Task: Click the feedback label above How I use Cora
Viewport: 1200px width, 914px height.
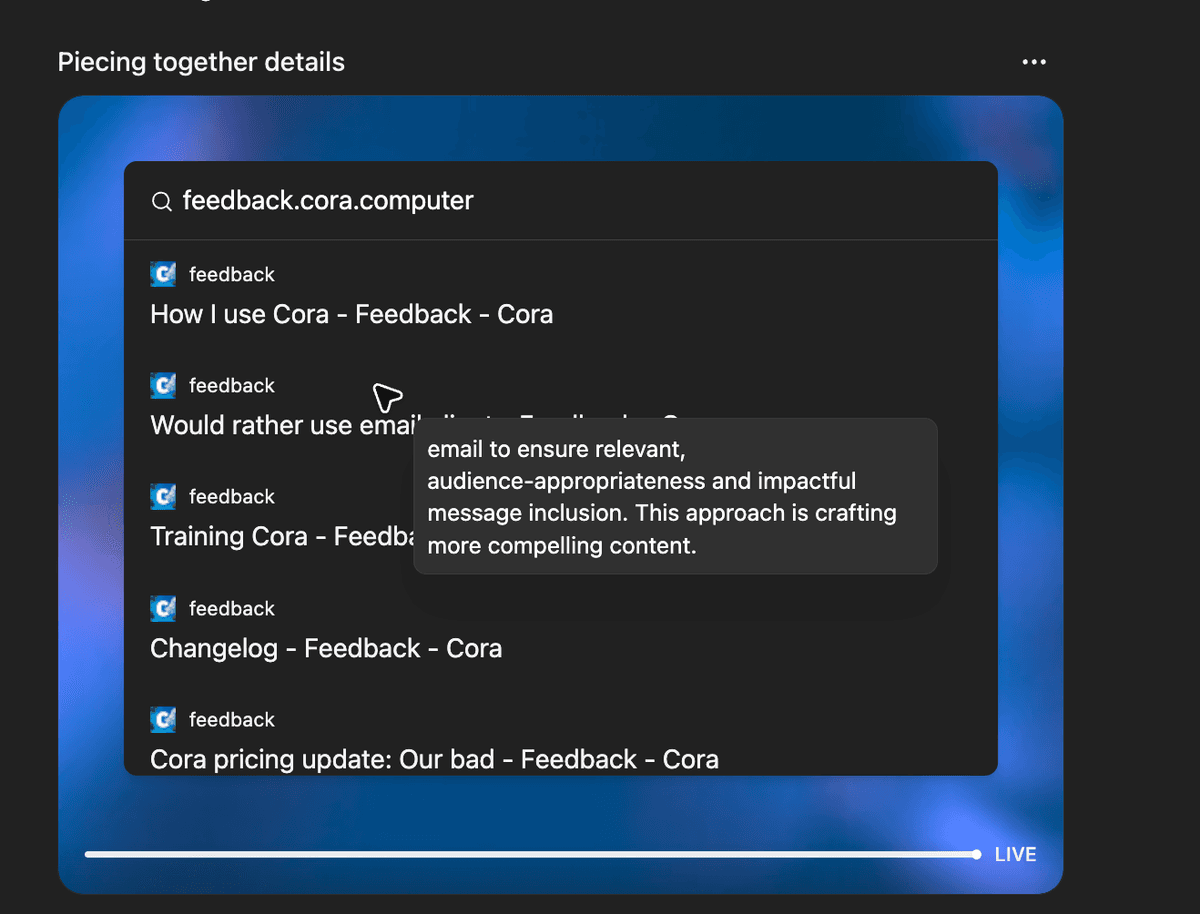Action: point(232,274)
